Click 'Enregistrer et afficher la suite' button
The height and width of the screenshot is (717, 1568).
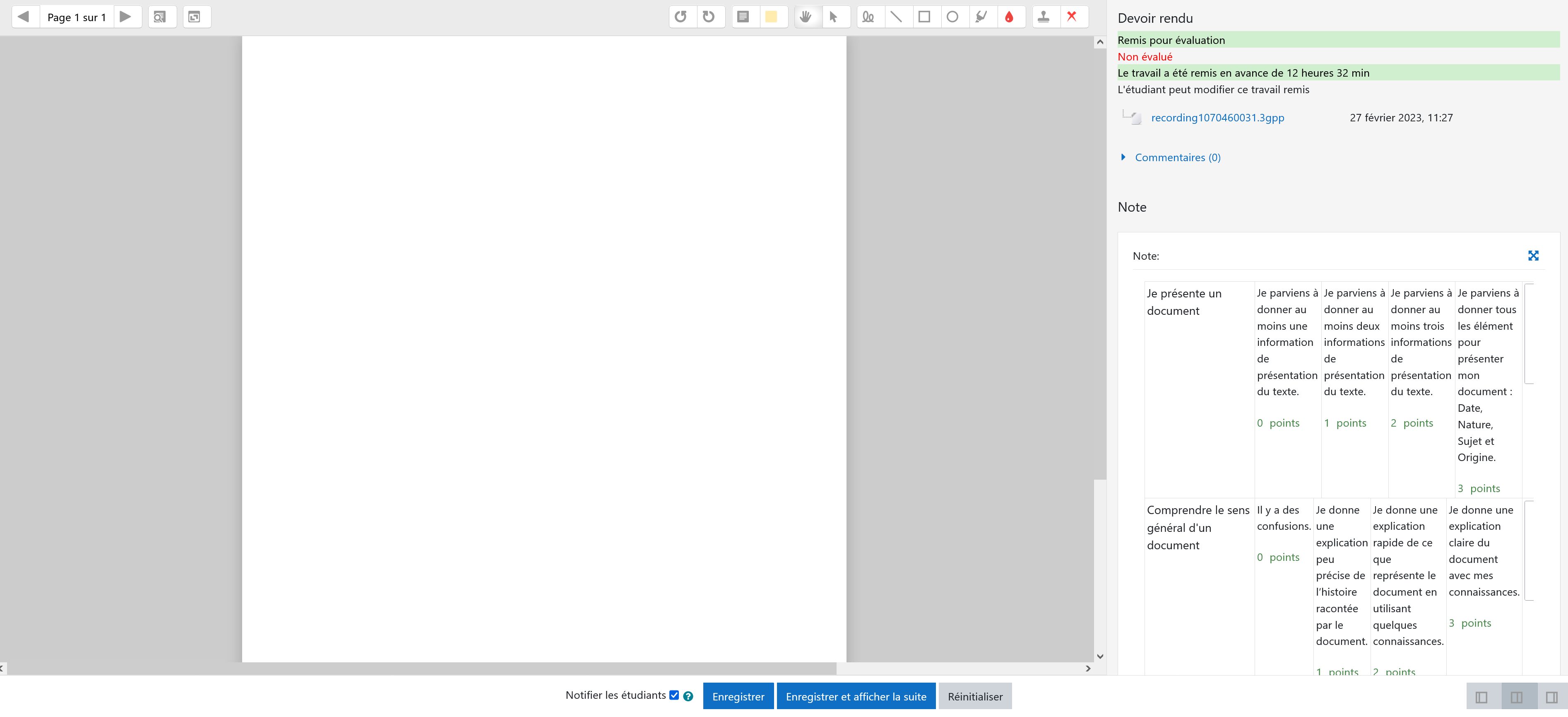856,696
